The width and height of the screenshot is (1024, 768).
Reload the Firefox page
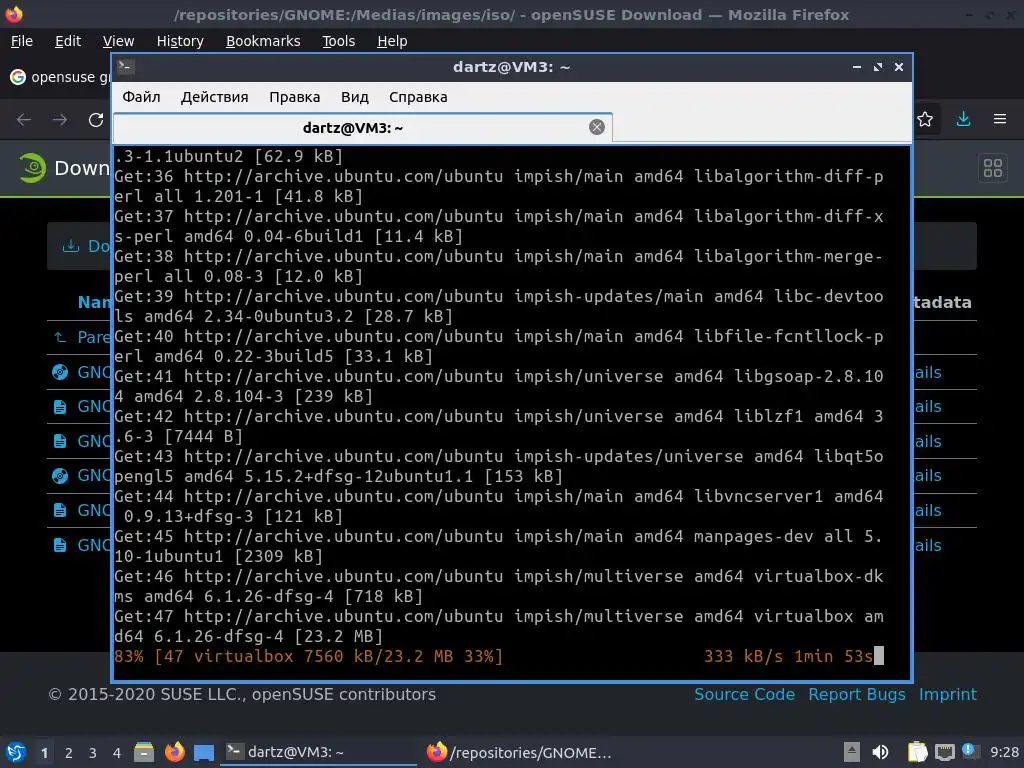96,120
